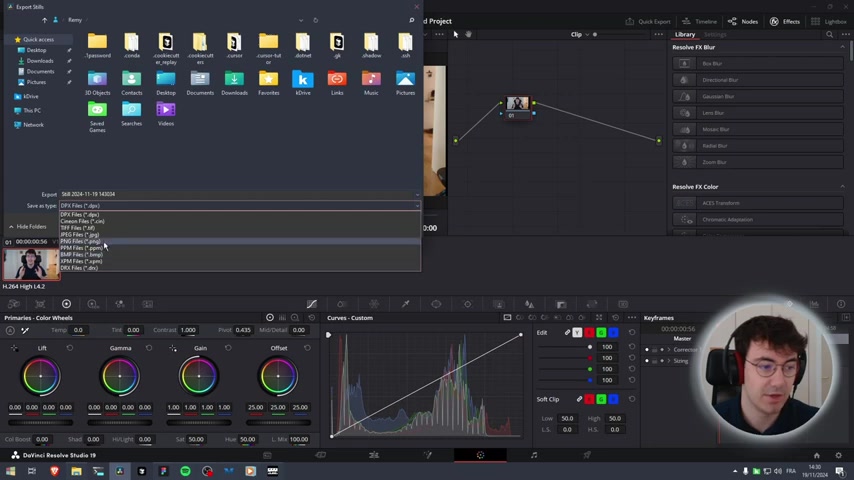854x480 pixels.
Task: Pick TIFF Files (*.tif) format option
Action: point(77,228)
